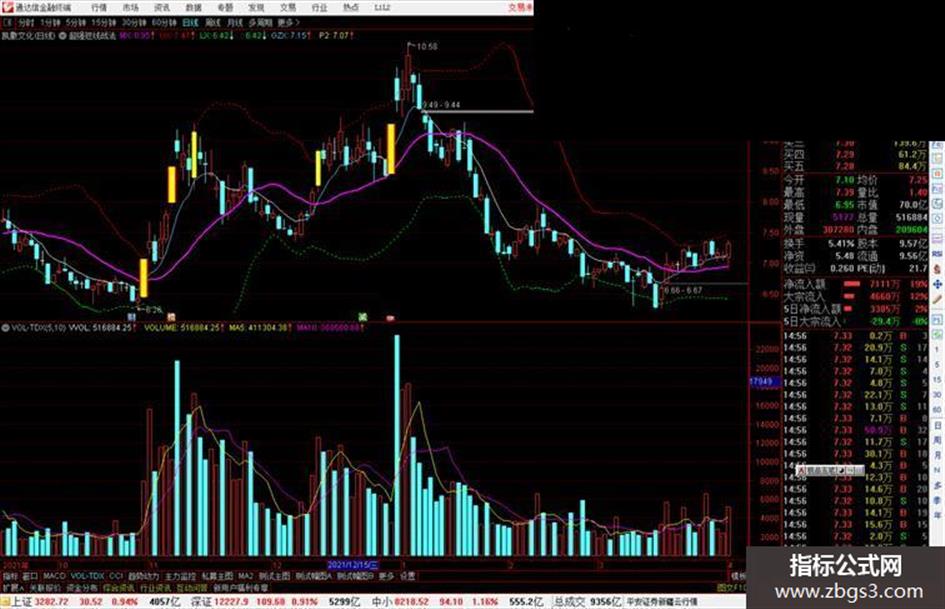945x609 pixels.
Task: Click the indicator settings gear beside stock name
Action: (x=63, y=36)
